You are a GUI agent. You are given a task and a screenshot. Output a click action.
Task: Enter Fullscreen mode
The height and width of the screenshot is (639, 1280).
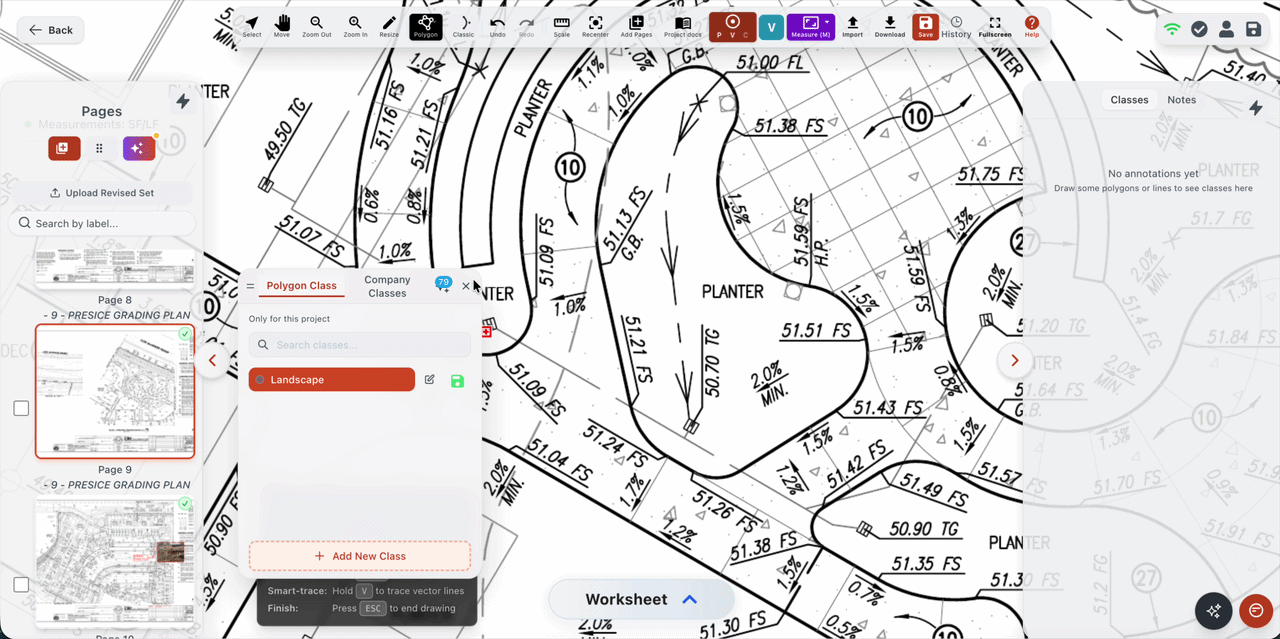[994, 27]
